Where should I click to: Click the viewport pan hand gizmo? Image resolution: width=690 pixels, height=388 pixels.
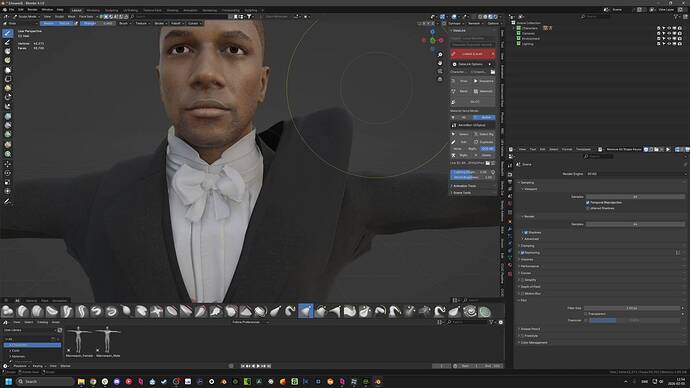pos(440,63)
